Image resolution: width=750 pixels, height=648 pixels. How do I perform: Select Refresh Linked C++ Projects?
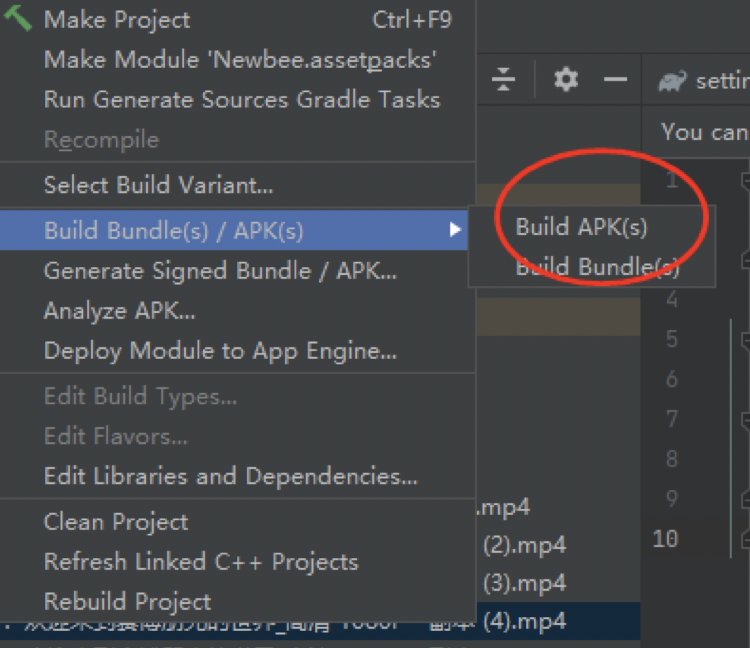(x=200, y=562)
